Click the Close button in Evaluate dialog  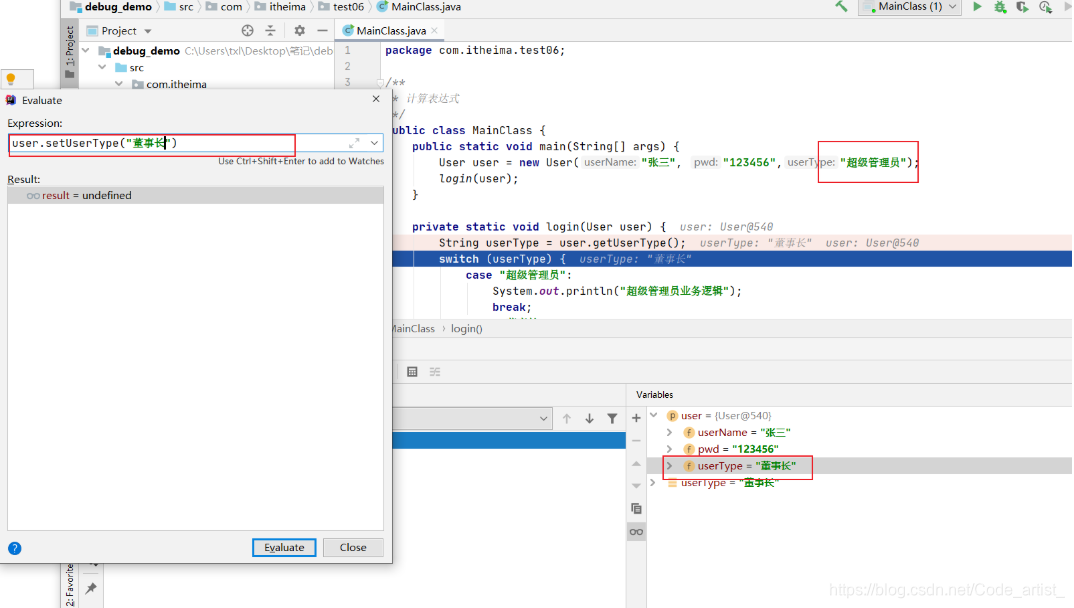click(353, 548)
